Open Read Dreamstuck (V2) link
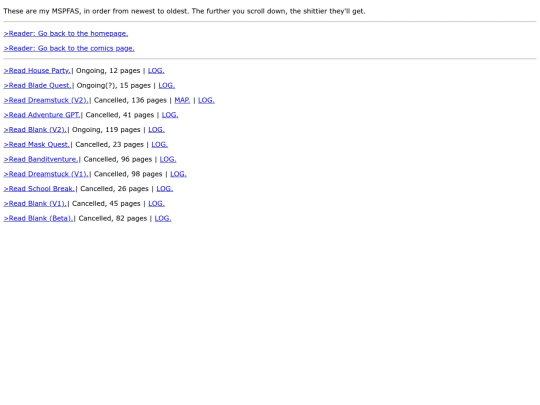This screenshot has height=405, width=540. point(46,100)
